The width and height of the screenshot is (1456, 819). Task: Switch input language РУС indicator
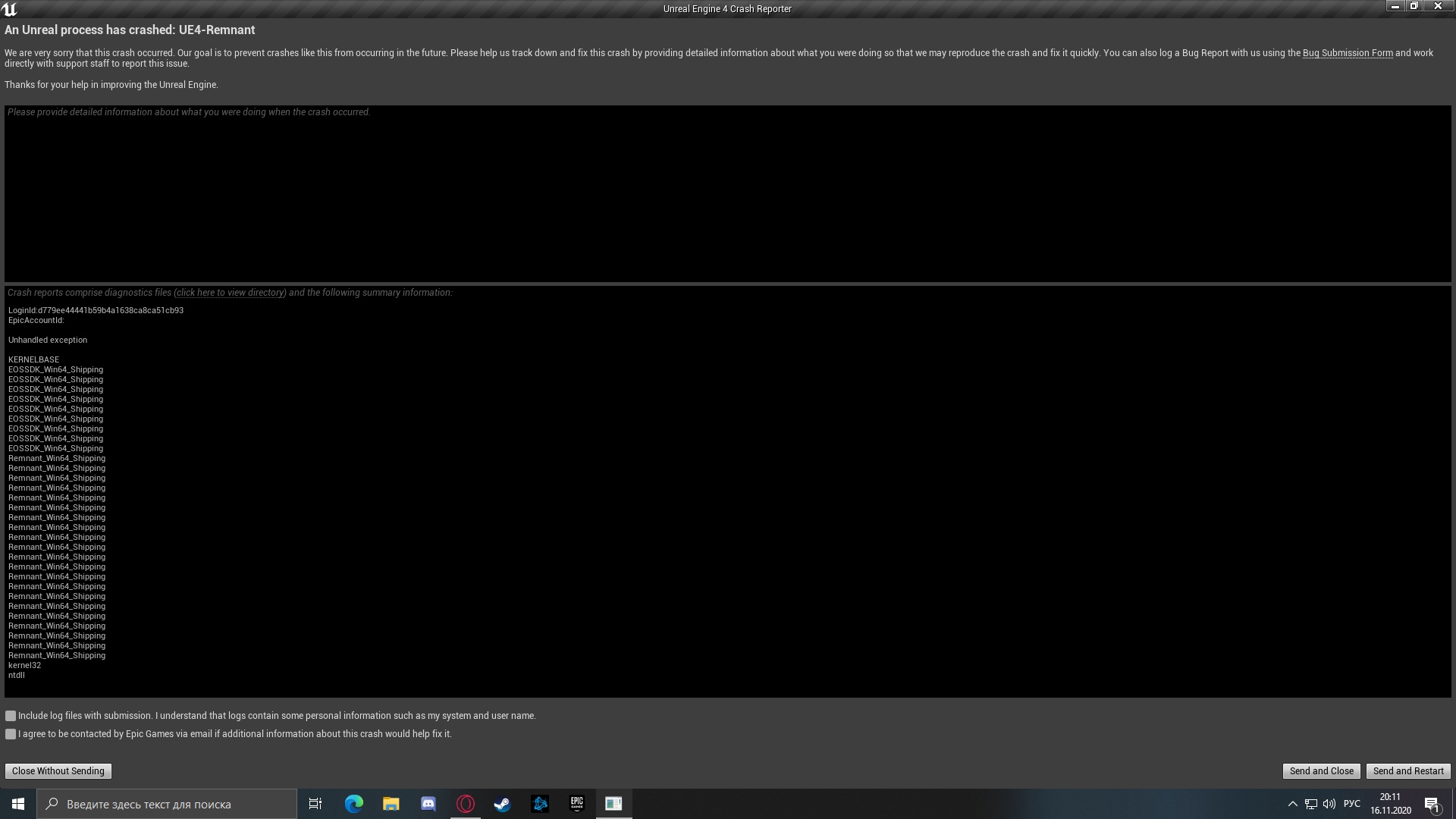click(1351, 804)
